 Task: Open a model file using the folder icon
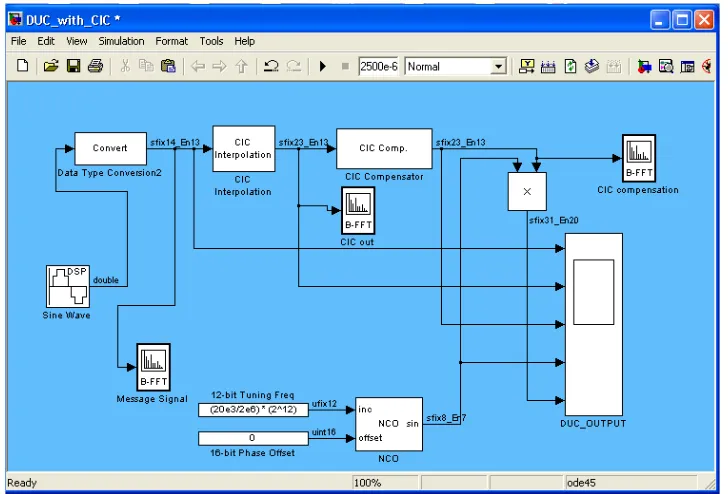[x=51, y=66]
